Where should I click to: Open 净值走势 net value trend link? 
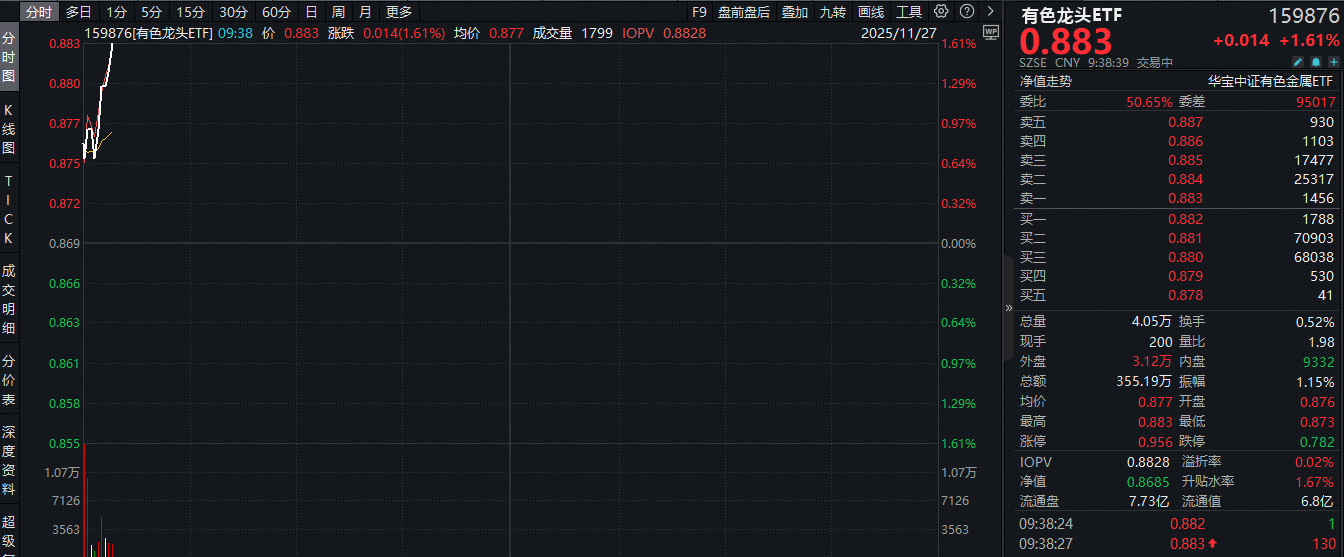pos(1045,82)
